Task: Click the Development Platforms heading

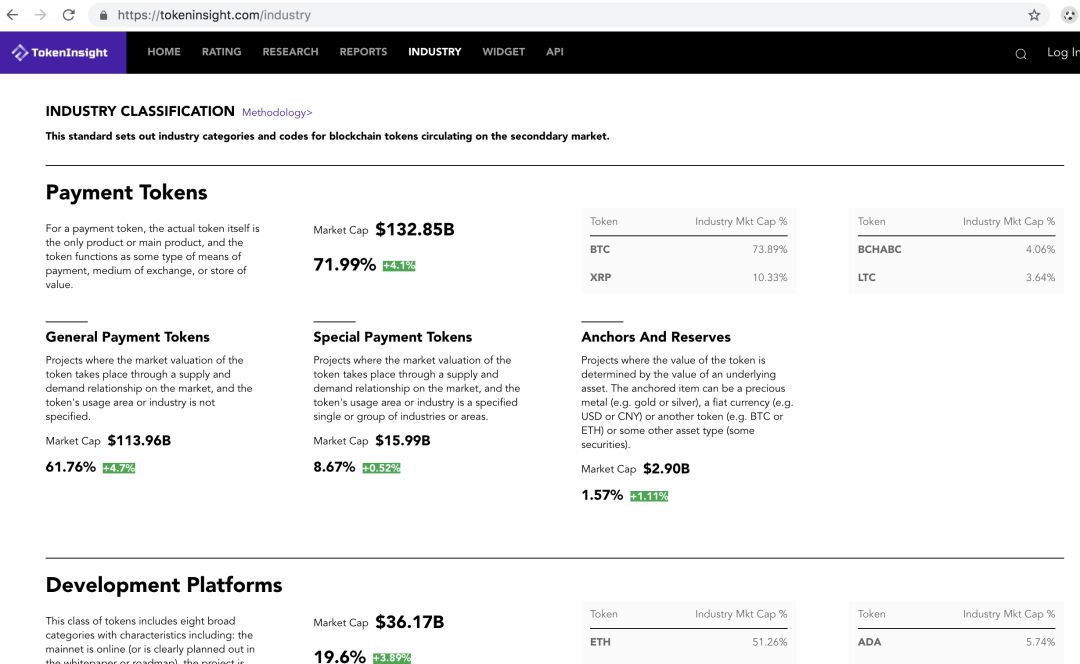Action: 164,585
